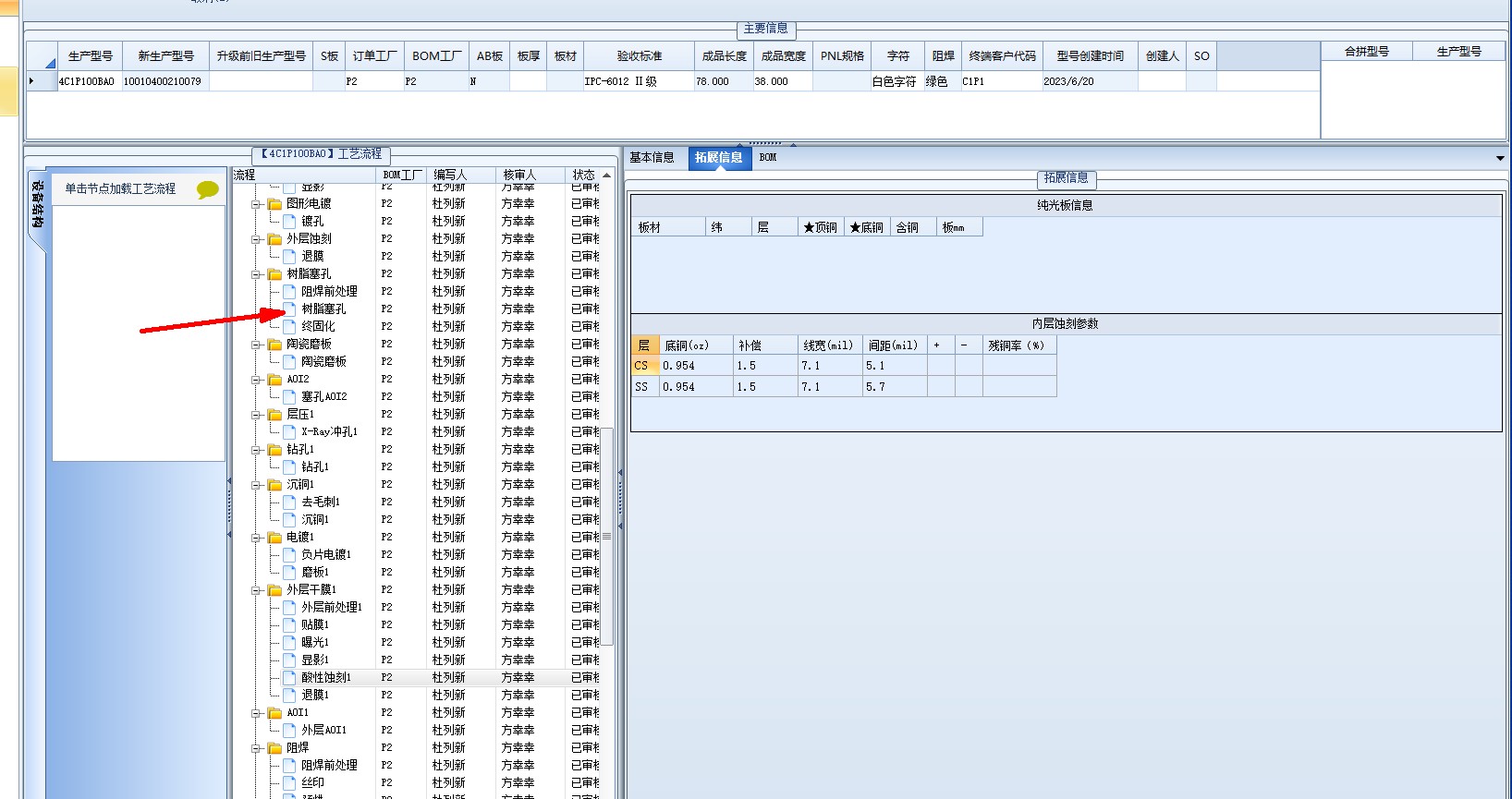Click the 退膜 document icon
Image resolution: width=1512 pixels, height=799 pixels.
click(289, 257)
